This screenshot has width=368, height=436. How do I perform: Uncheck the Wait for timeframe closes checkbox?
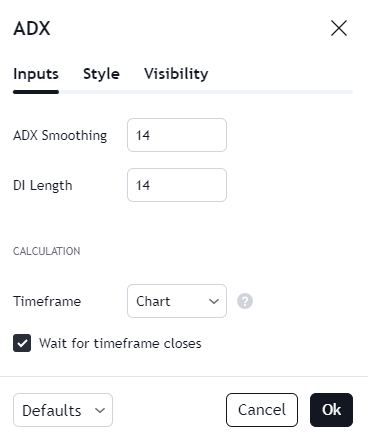coord(22,343)
